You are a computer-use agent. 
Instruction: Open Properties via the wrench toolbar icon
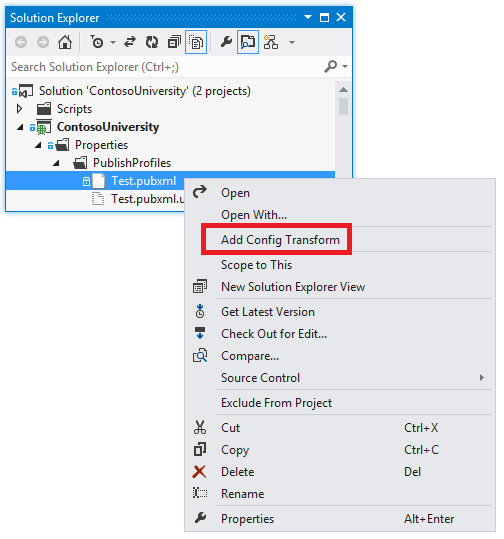(x=226, y=42)
